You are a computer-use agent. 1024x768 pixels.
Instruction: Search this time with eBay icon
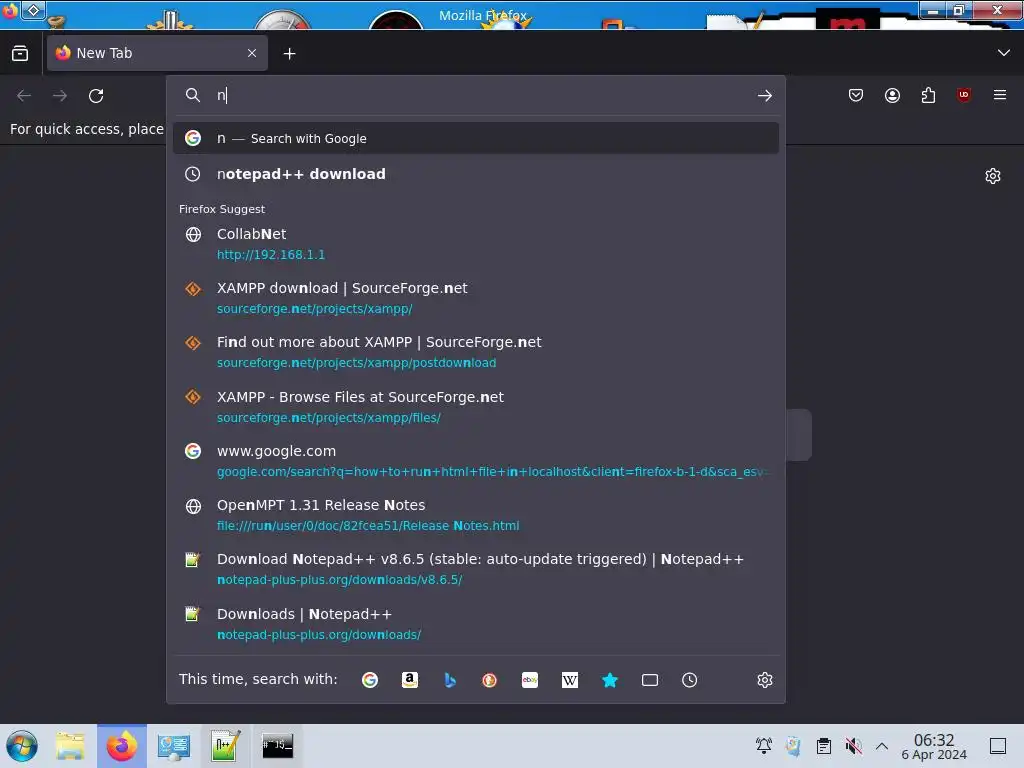pos(530,680)
